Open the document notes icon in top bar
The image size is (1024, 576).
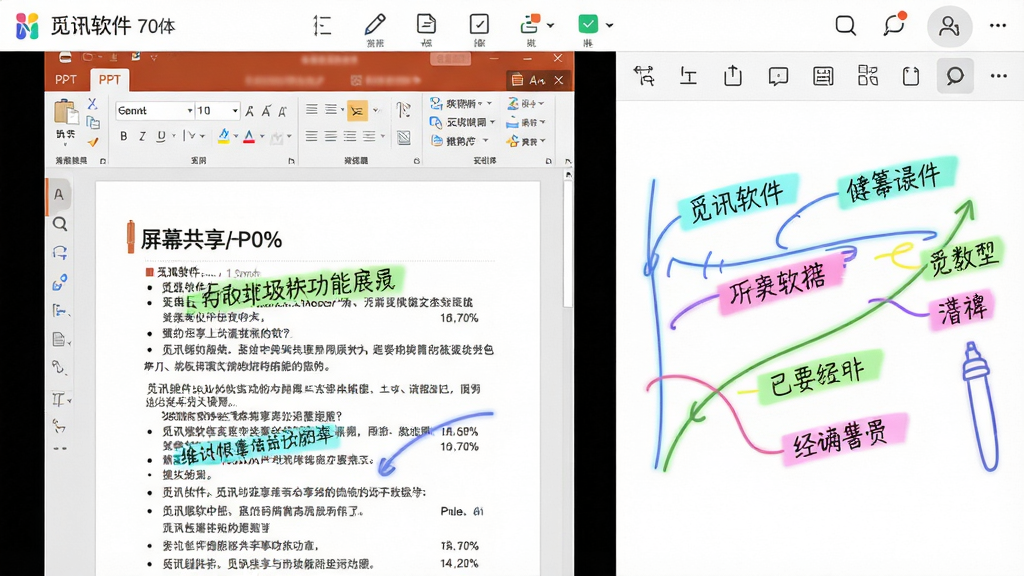pos(426,24)
